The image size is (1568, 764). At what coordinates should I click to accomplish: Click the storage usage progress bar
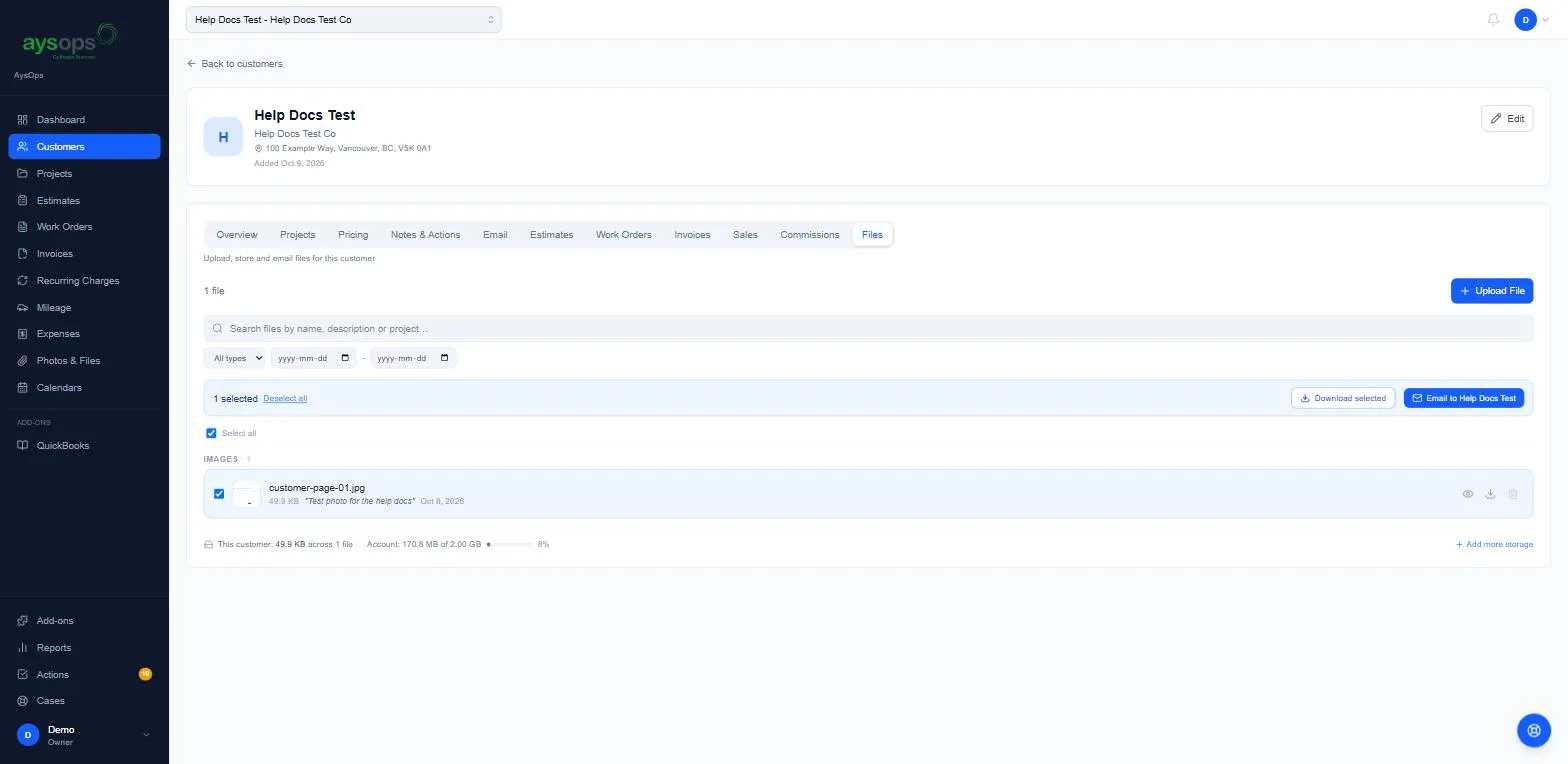[x=509, y=545]
